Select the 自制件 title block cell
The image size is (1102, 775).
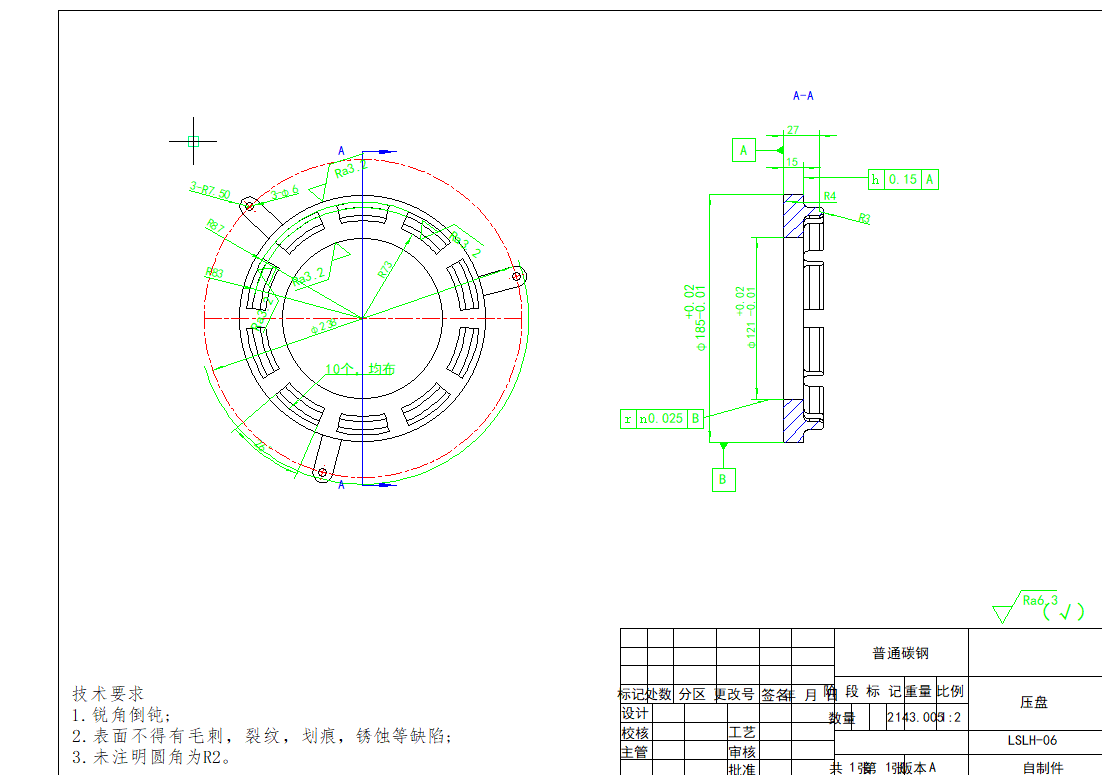click(x=1042, y=767)
